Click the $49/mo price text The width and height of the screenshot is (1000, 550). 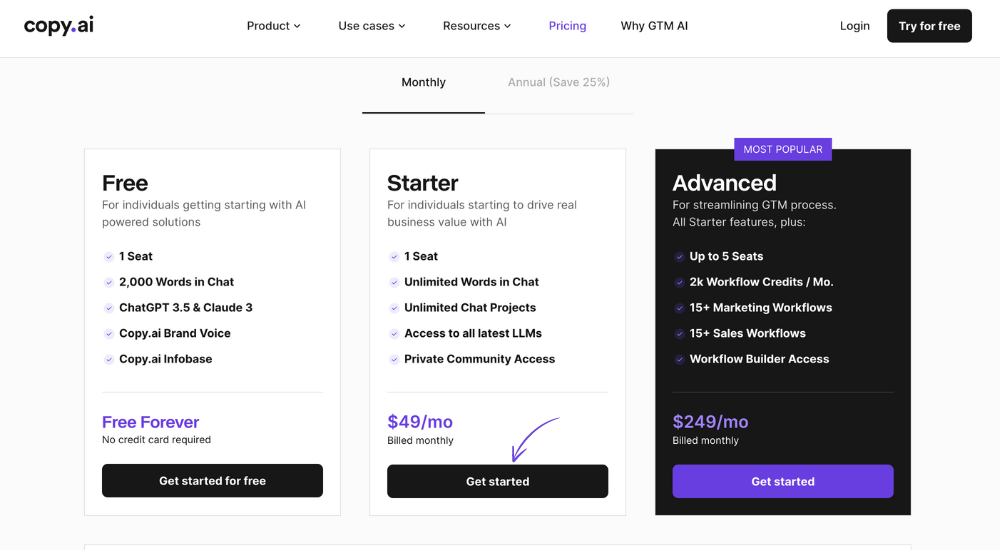[420, 422]
